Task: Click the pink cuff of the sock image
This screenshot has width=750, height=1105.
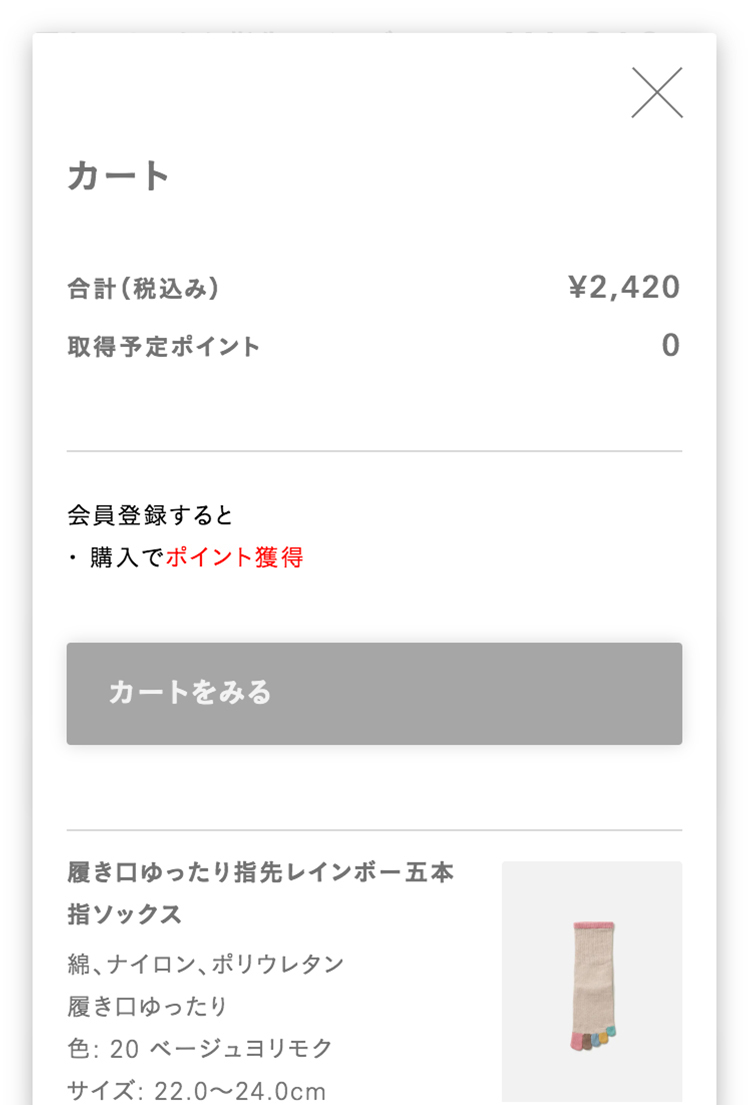Action: [594, 925]
